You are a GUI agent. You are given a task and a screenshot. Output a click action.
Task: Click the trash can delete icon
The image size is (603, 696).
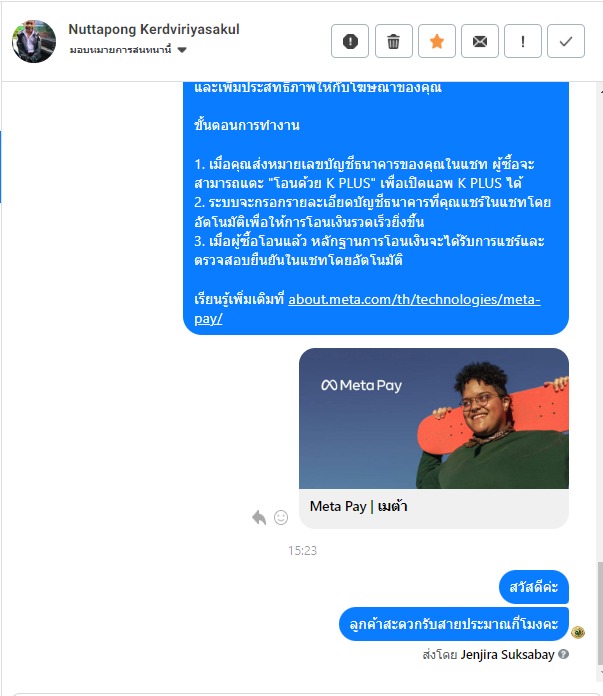click(393, 41)
